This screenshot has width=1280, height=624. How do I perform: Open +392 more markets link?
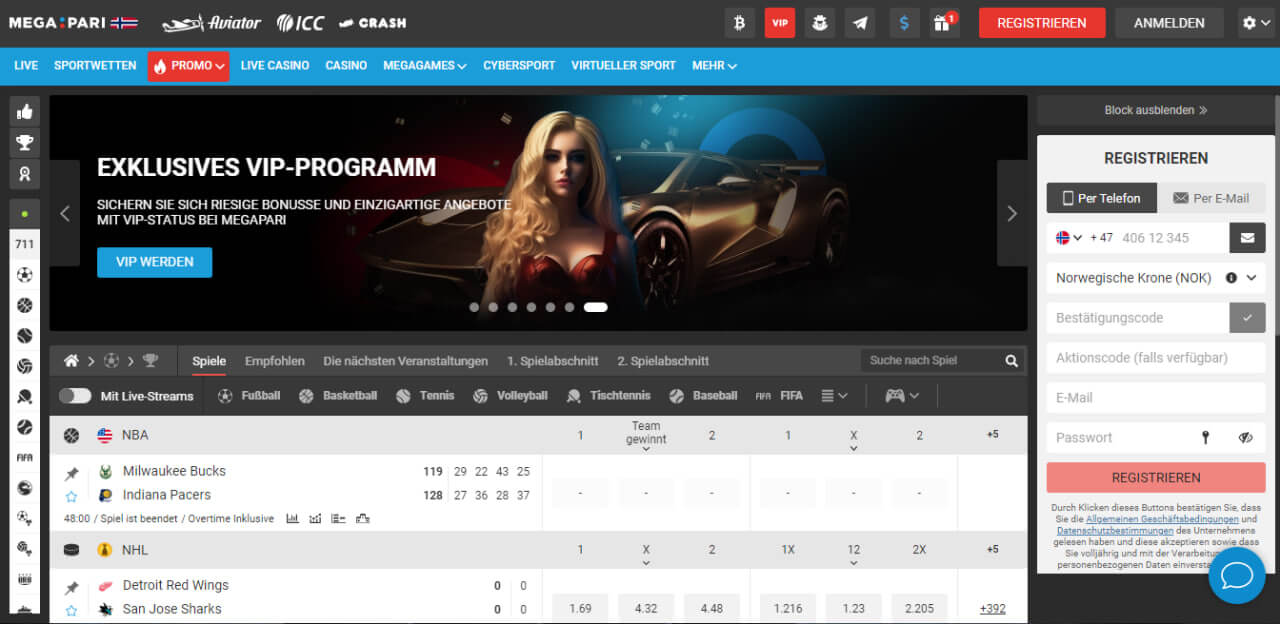pyautogui.click(x=993, y=609)
